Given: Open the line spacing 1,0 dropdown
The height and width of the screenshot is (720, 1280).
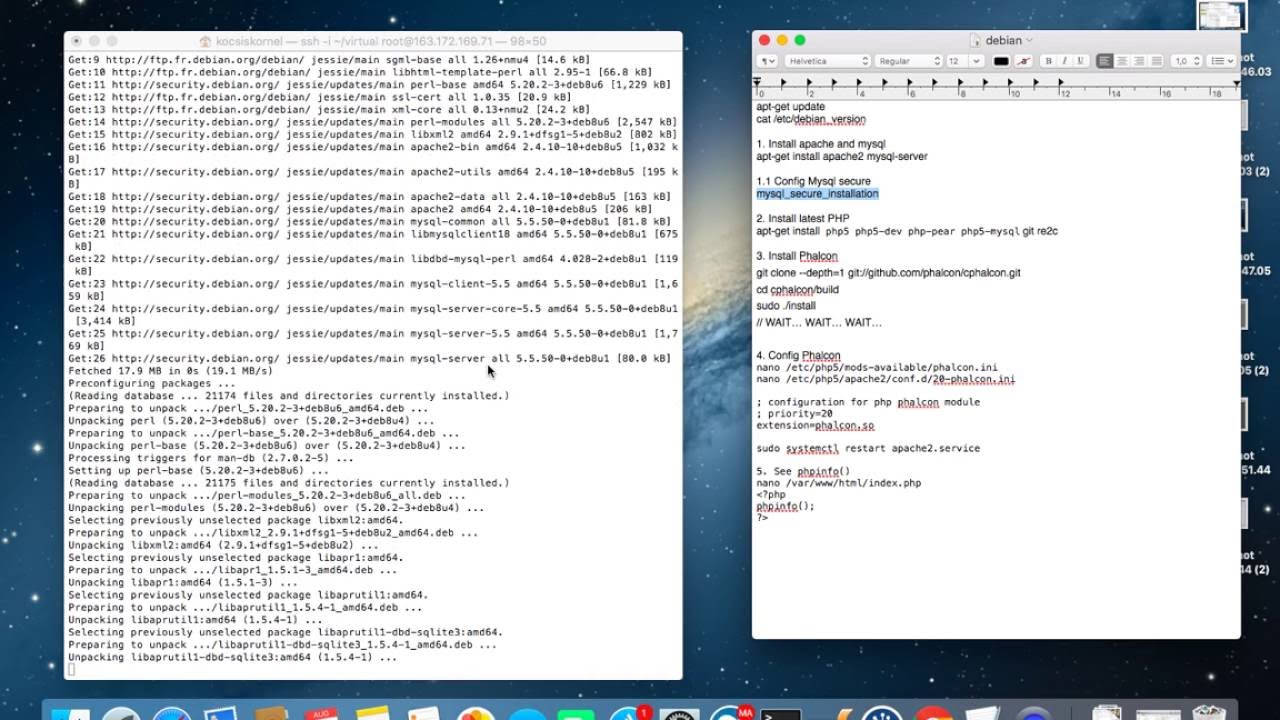Looking at the screenshot, I should (1186, 61).
